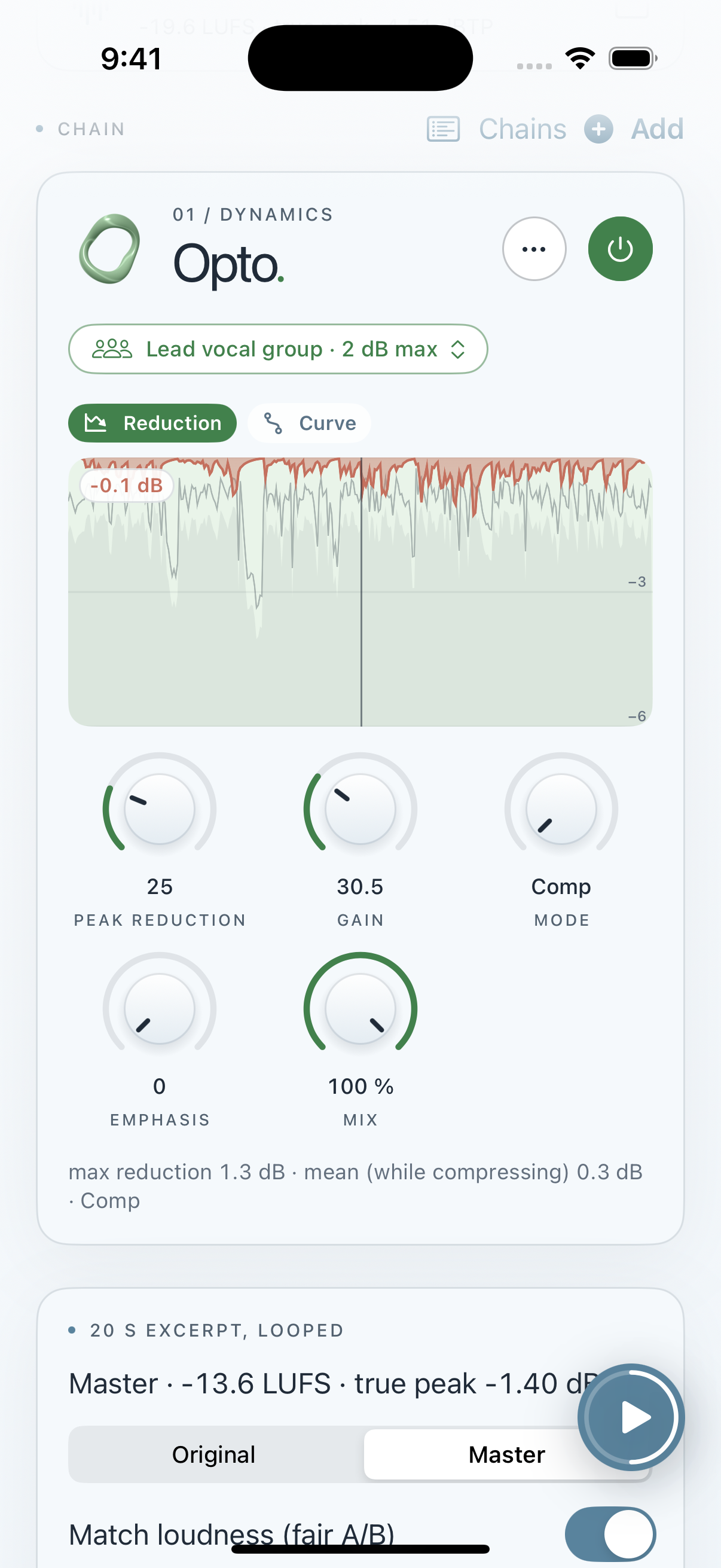Tap the 100 % mix value
The width and height of the screenshot is (721, 1568).
[x=361, y=1087]
